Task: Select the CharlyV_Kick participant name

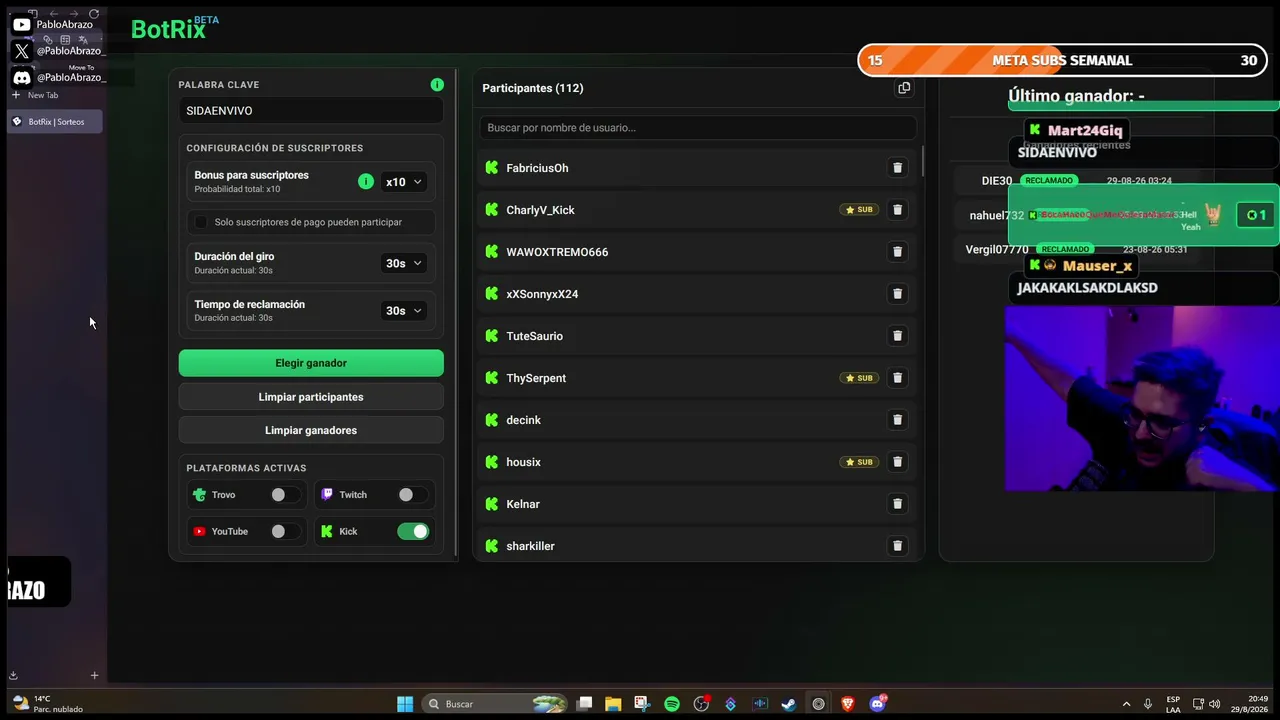Action: [540, 210]
